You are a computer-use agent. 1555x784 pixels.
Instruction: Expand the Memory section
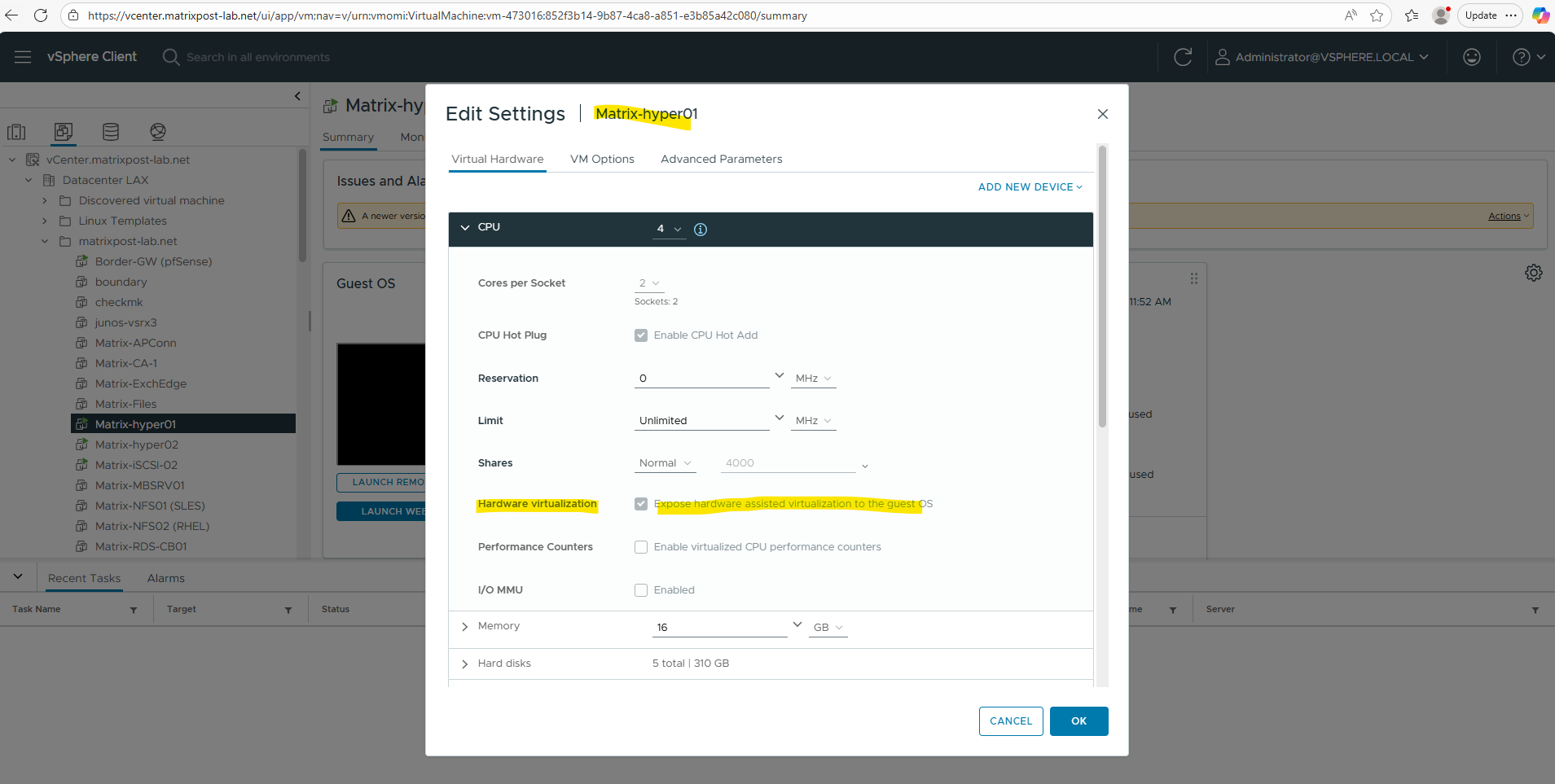click(465, 627)
